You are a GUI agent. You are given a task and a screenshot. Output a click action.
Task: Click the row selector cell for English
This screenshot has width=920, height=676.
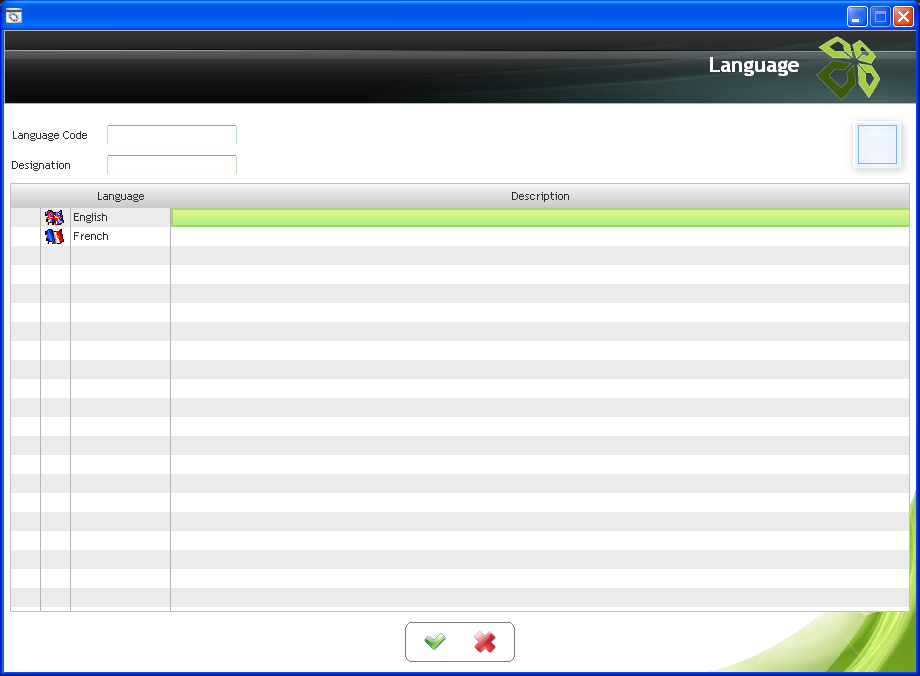pos(25,217)
